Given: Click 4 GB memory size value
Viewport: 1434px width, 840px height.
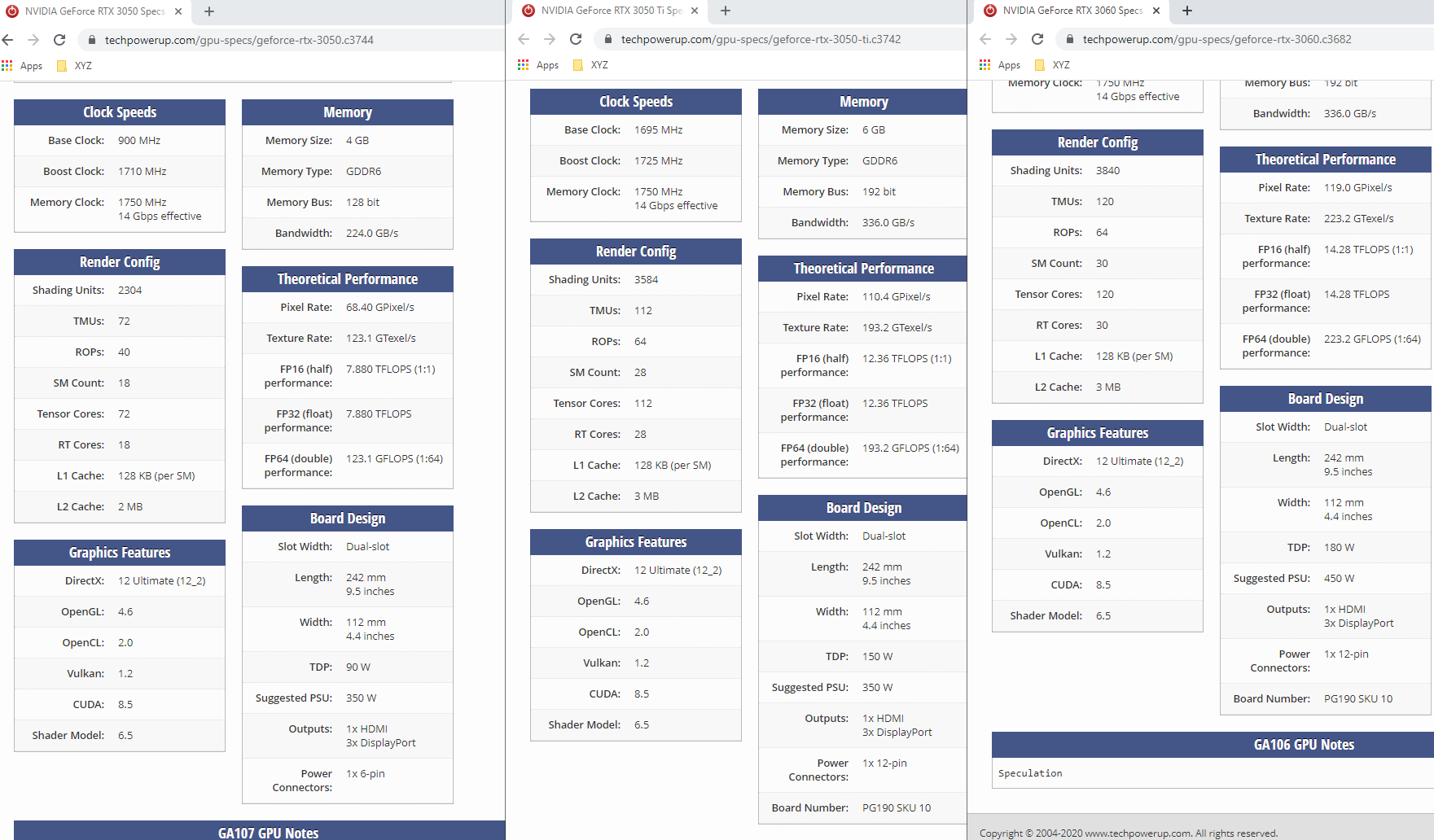Looking at the screenshot, I should (x=357, y=141).
